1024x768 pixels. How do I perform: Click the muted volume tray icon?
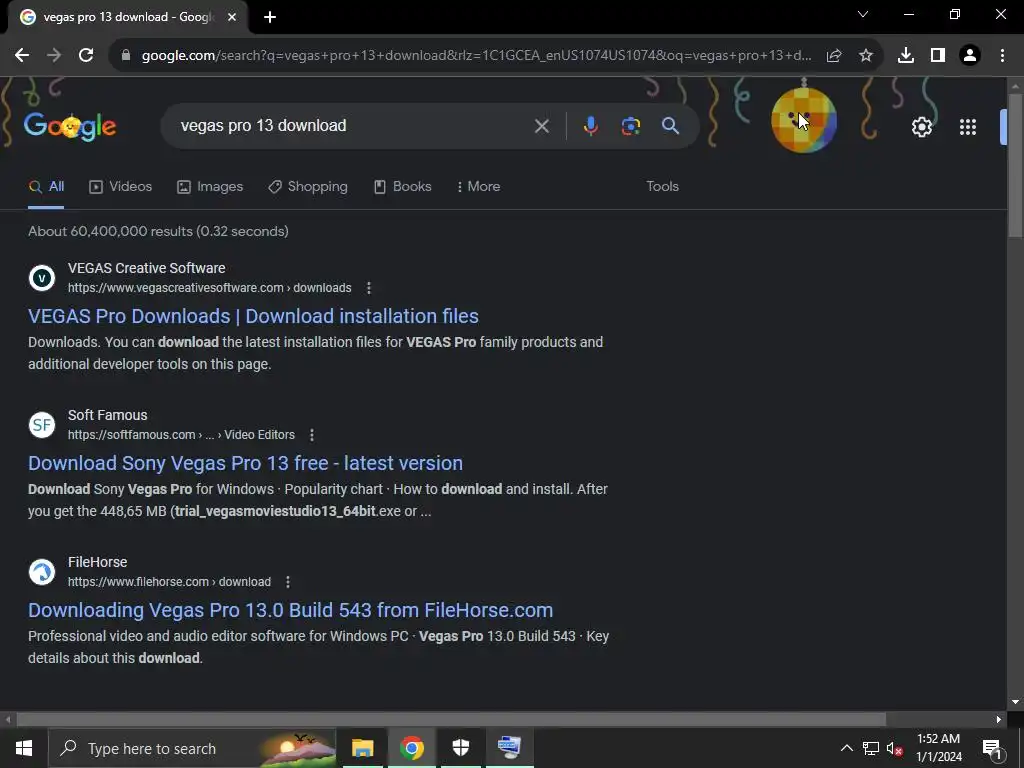[x=895, y=748]
